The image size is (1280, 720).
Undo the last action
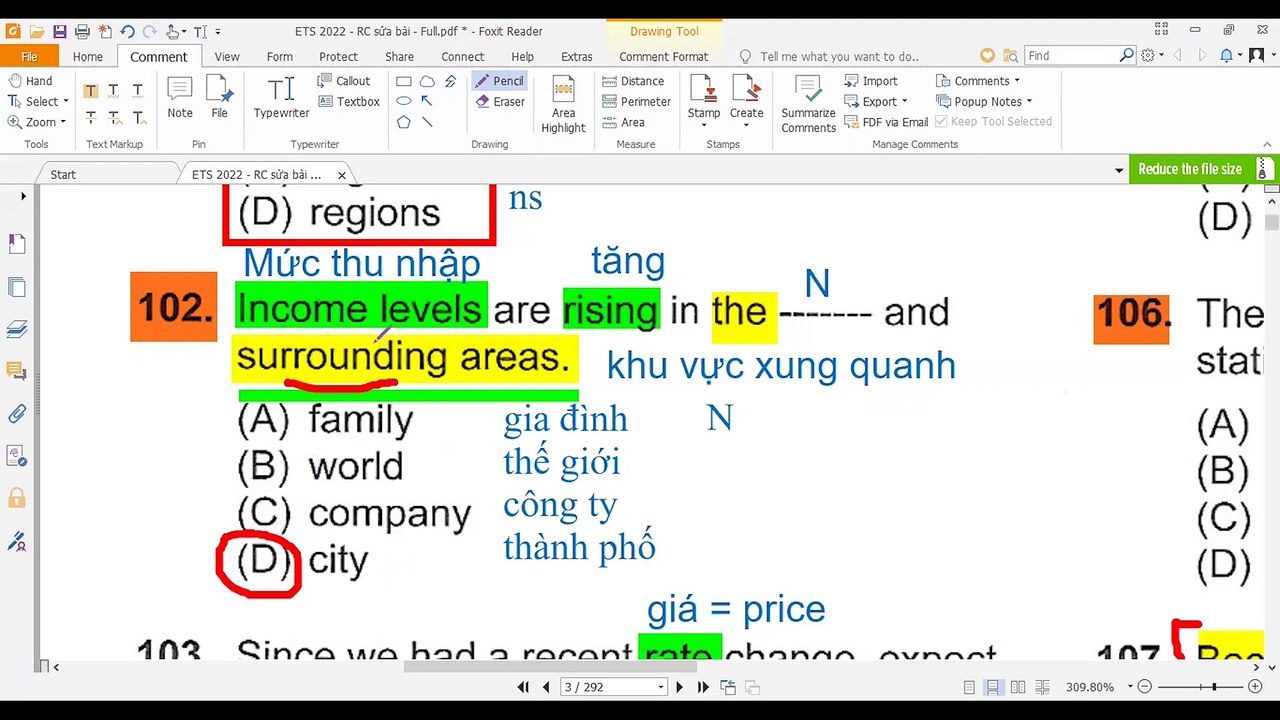tap(127, 32)
